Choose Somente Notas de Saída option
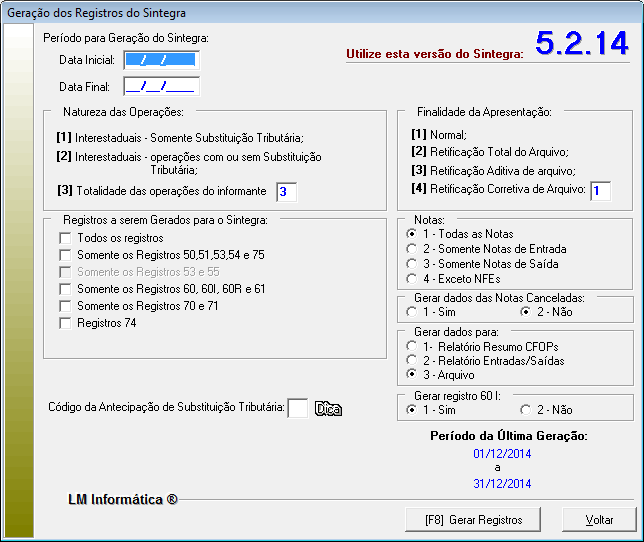The width and height of the screenshot is (644, 542). pyautogui.click(x=412, y=264)
